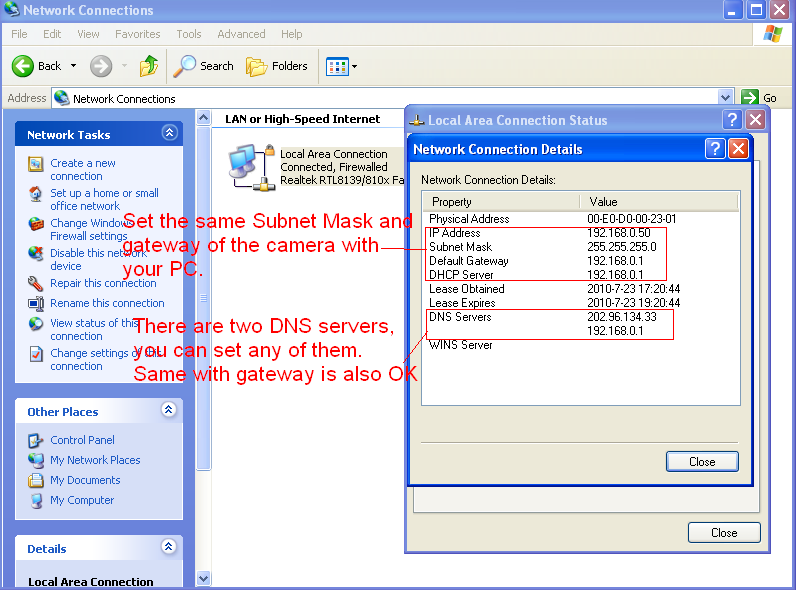Click help icon in Local Area Connection Status
The image size is (796, 590).
(x=732, y=120)
